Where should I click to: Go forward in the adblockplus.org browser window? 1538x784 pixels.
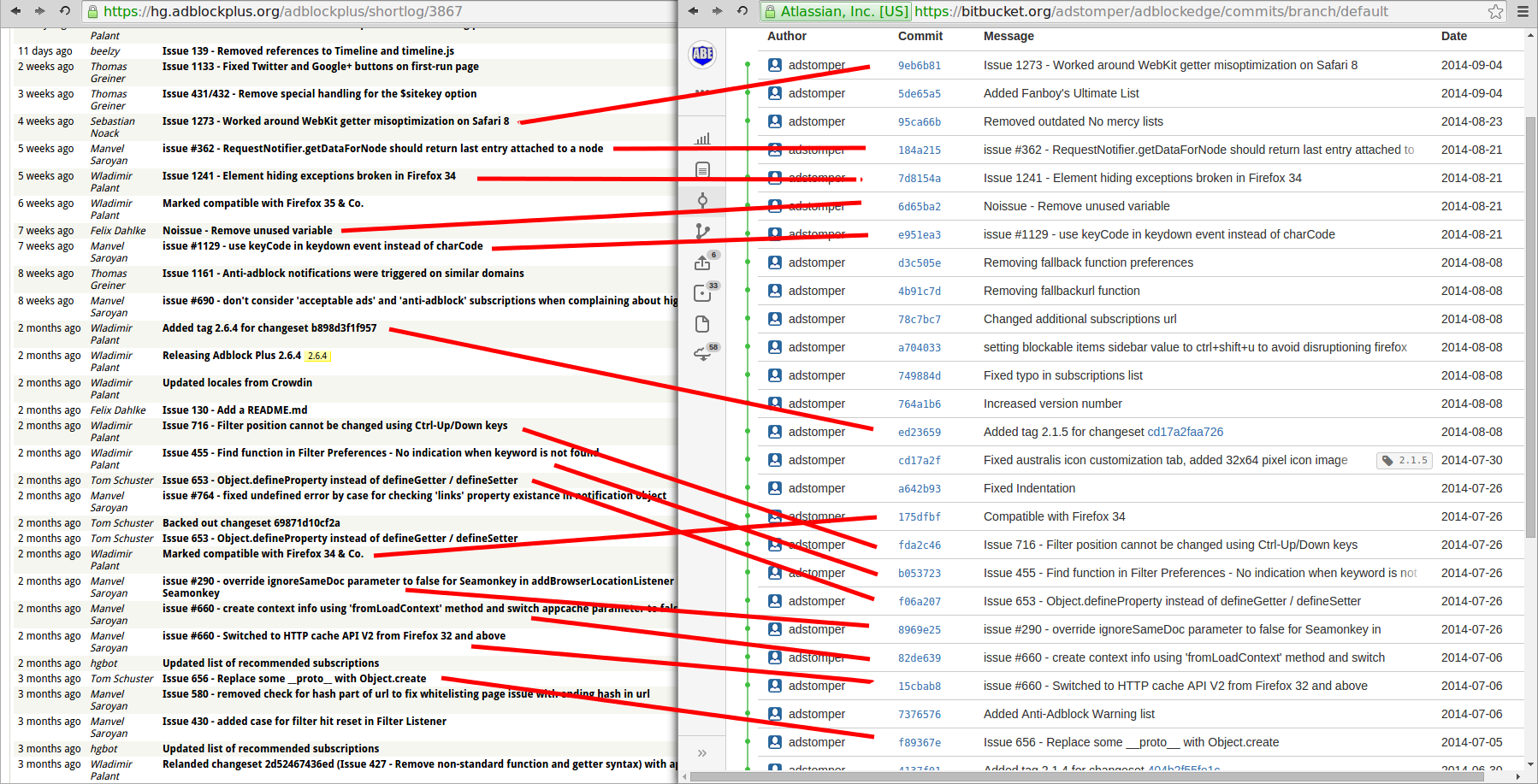click(x=39, y=11)
